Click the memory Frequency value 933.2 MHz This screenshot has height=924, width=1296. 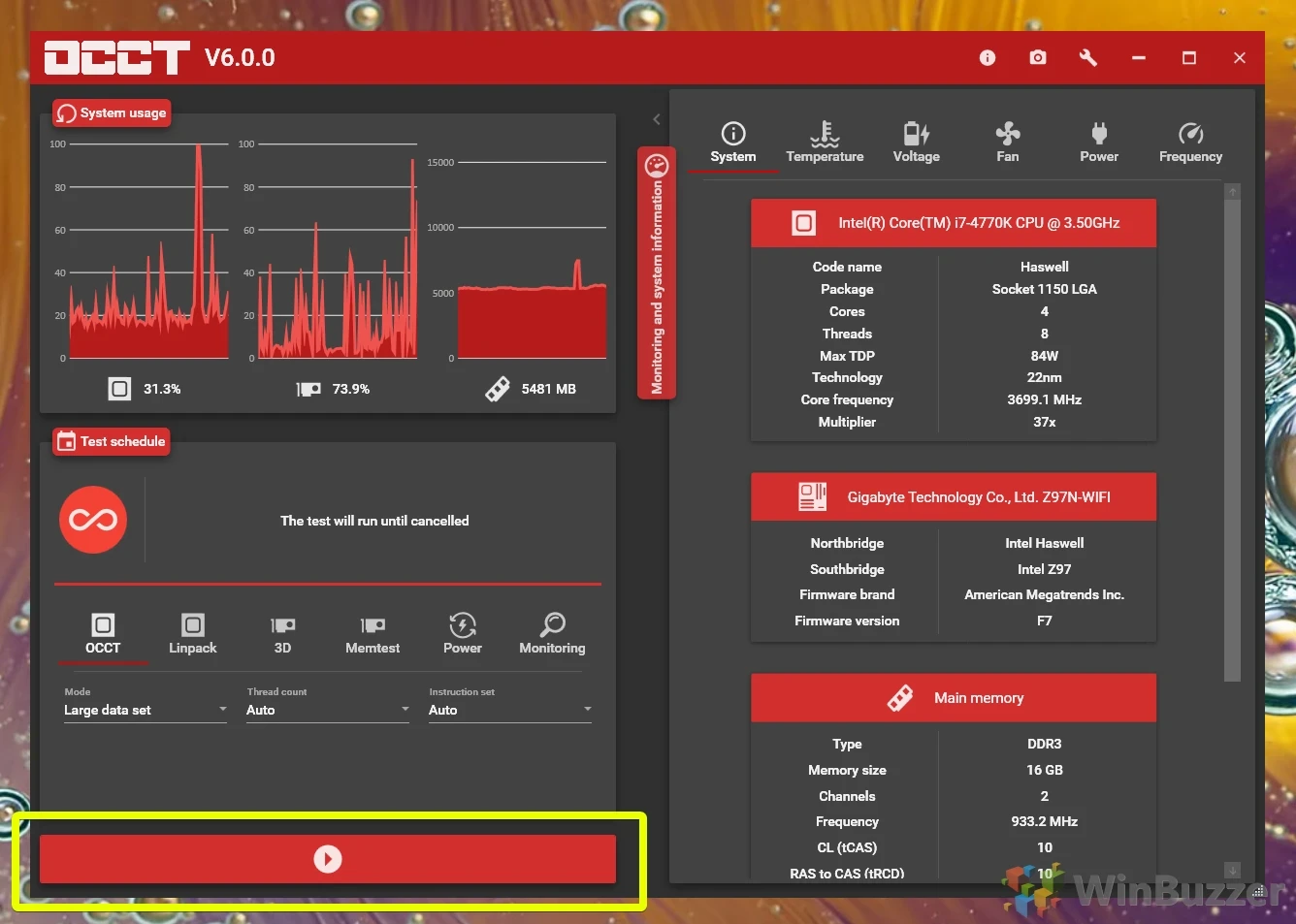coord(1045,821)
